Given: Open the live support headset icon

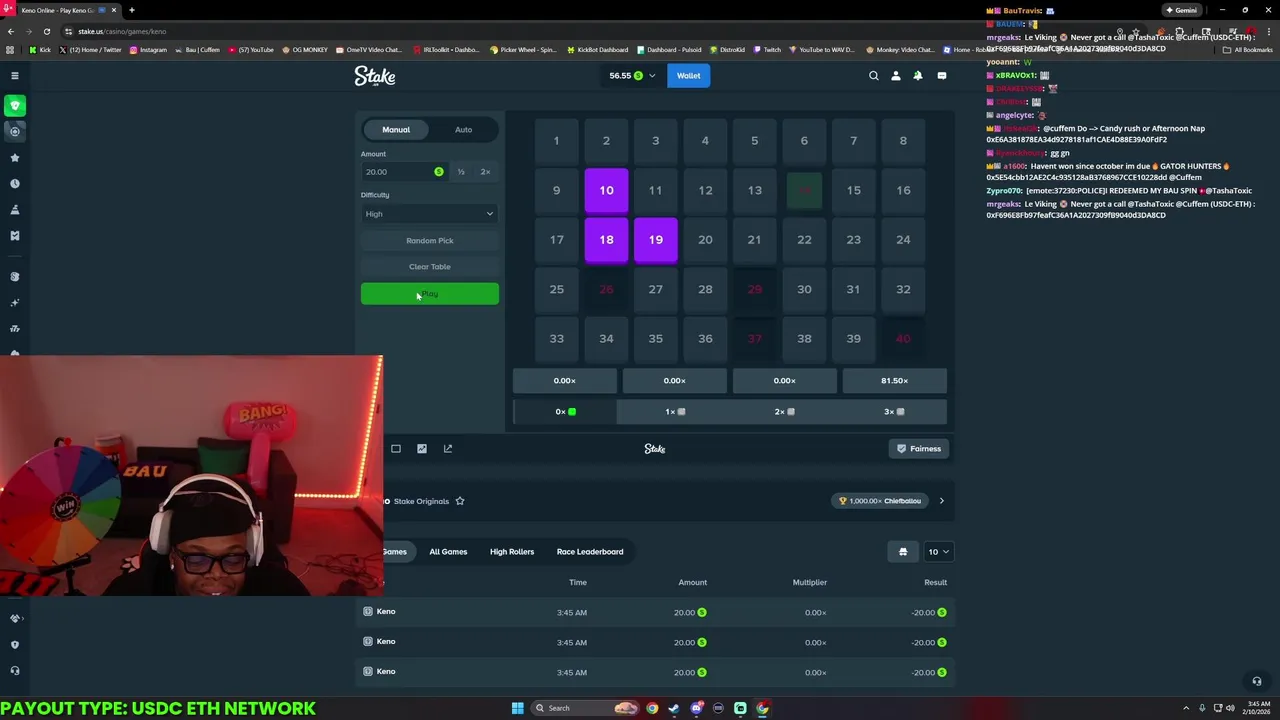Looking at the screenshot, I should pos(1257,681).
